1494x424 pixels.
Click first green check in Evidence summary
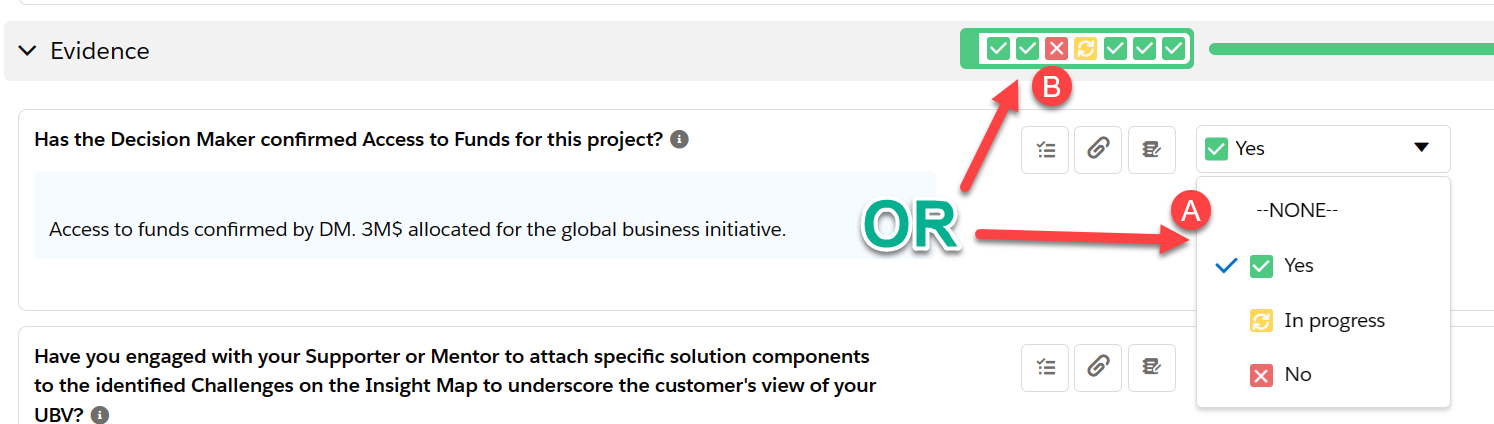tap(998, 48)
